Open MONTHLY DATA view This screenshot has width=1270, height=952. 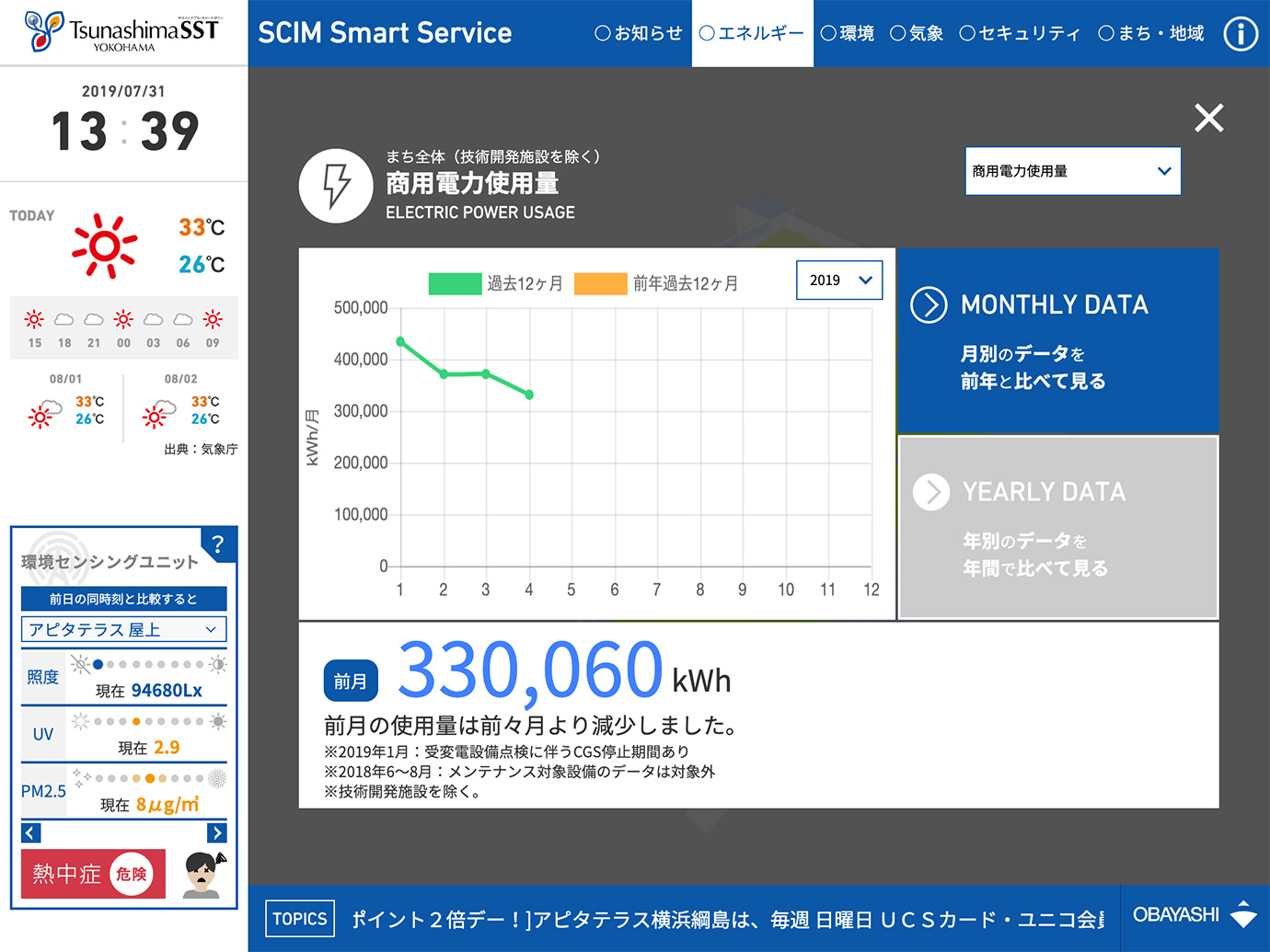(x=1057, y=340)
